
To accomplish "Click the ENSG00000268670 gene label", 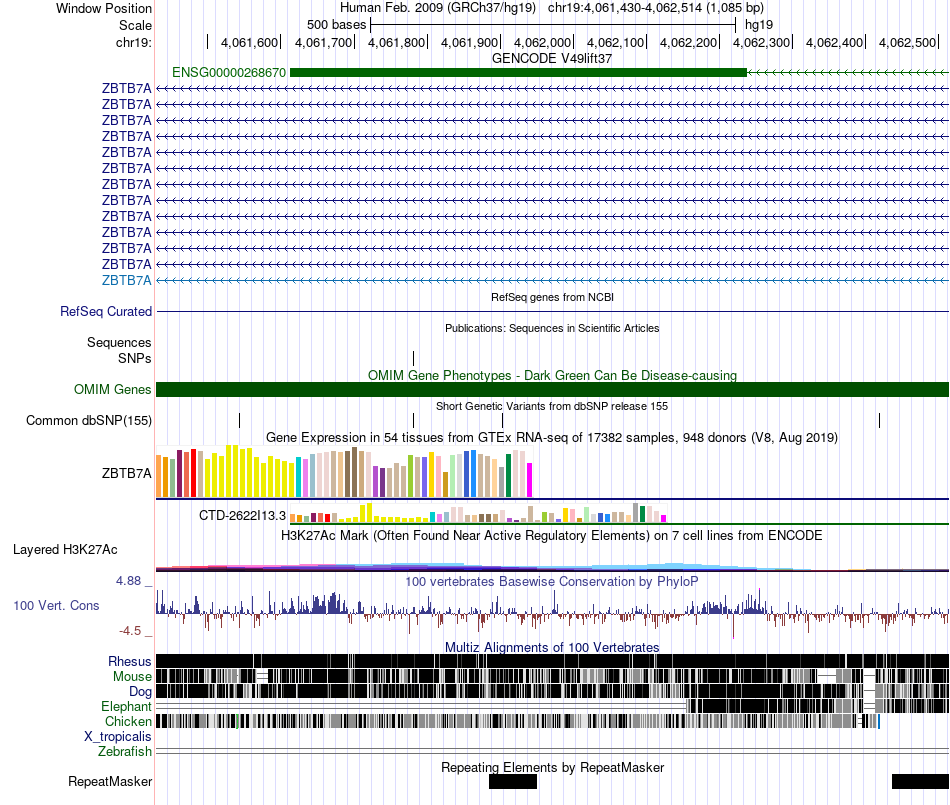I will click(x=229, y=73).
